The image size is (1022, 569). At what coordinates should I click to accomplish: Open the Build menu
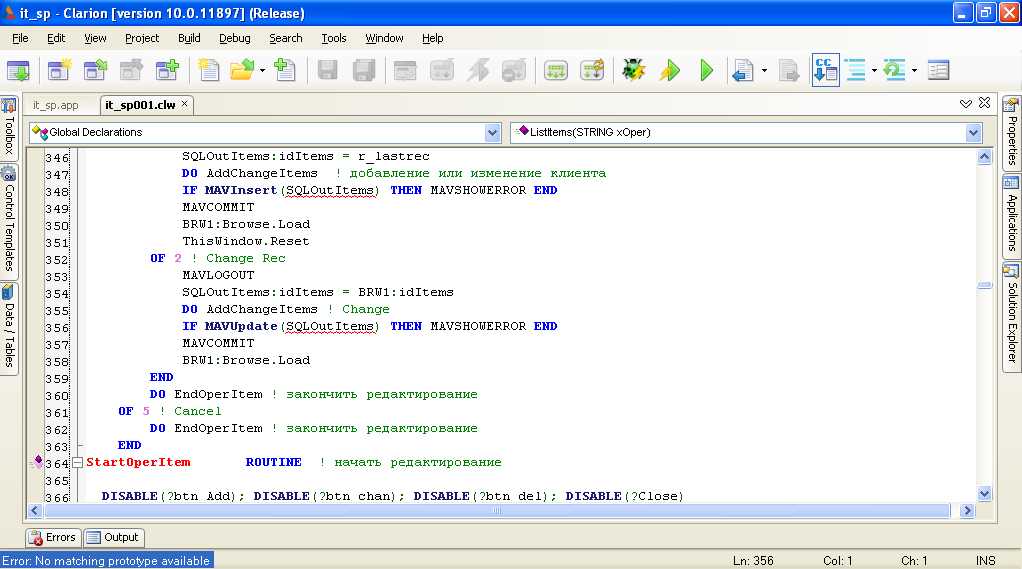189,38
